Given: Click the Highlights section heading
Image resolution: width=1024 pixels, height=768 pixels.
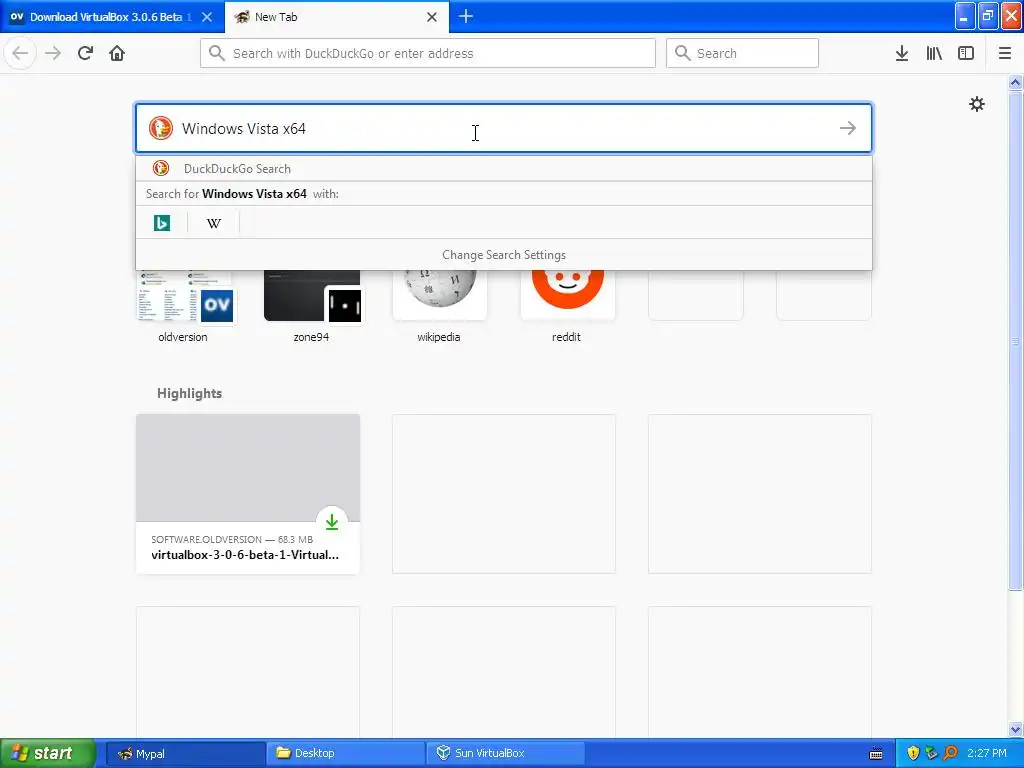Looking at the screenshot, I should click(x=189, y=393).
